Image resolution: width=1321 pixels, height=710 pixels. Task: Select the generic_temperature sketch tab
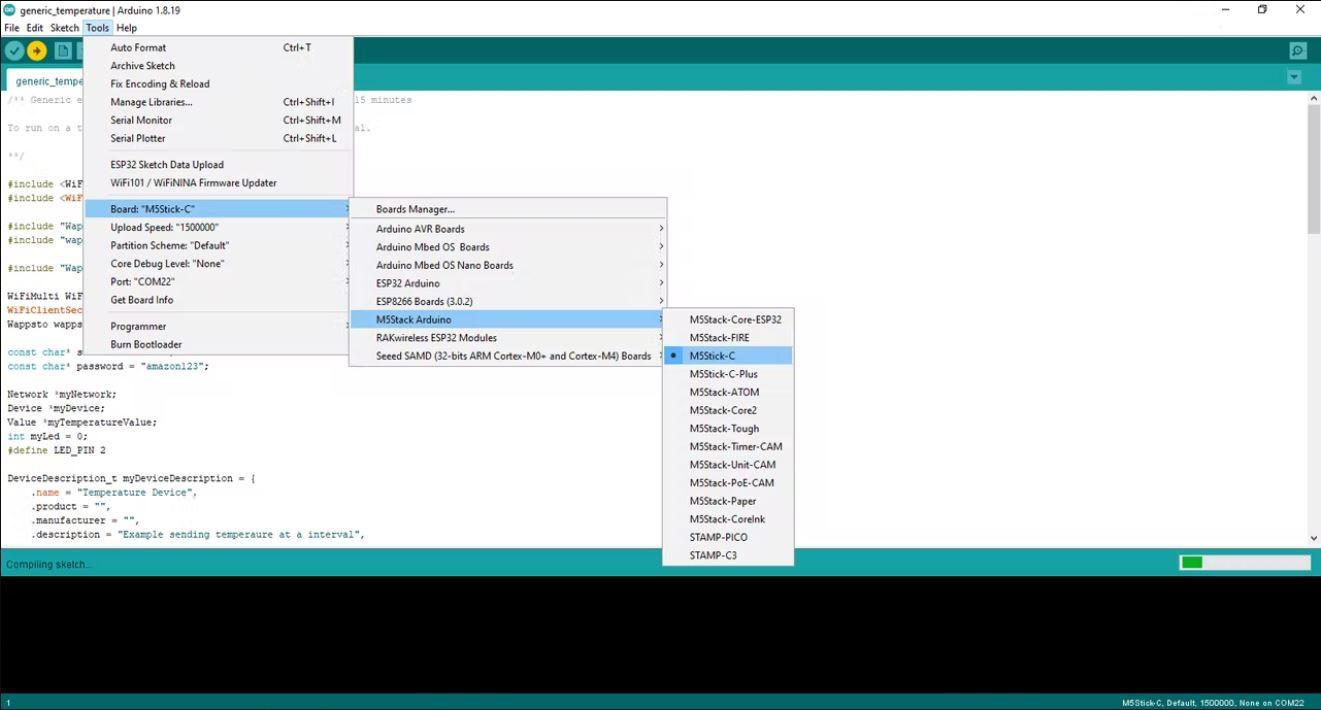point(45,81)
